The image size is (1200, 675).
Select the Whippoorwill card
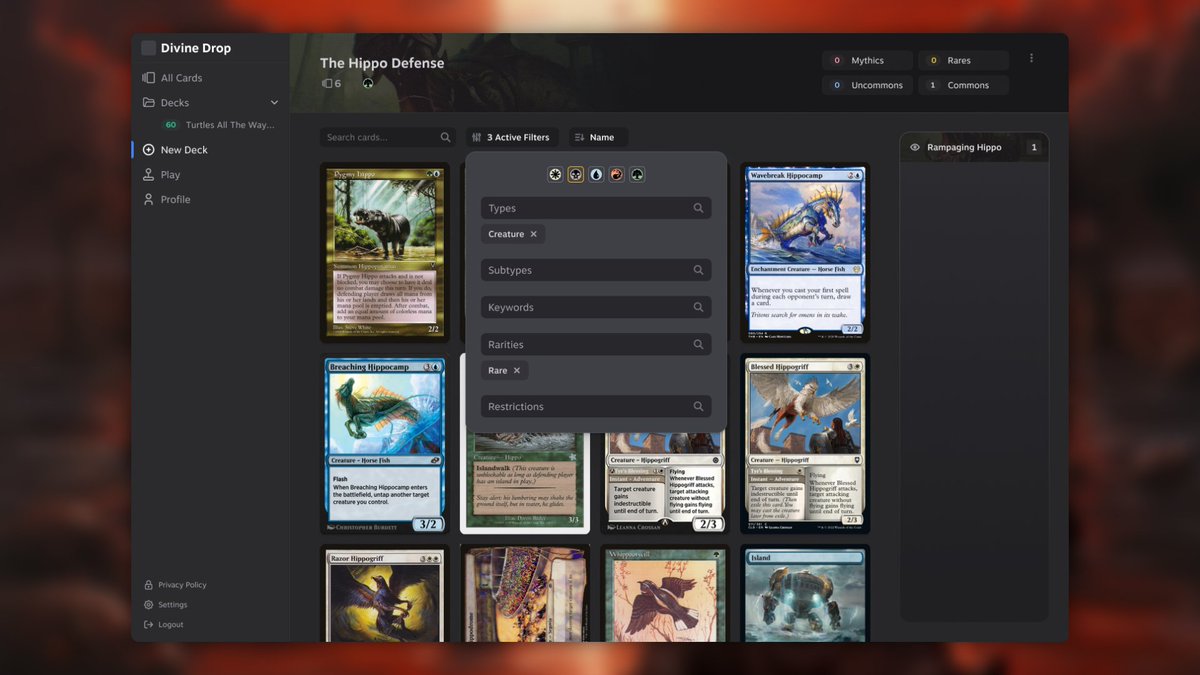tap(665, 593)
